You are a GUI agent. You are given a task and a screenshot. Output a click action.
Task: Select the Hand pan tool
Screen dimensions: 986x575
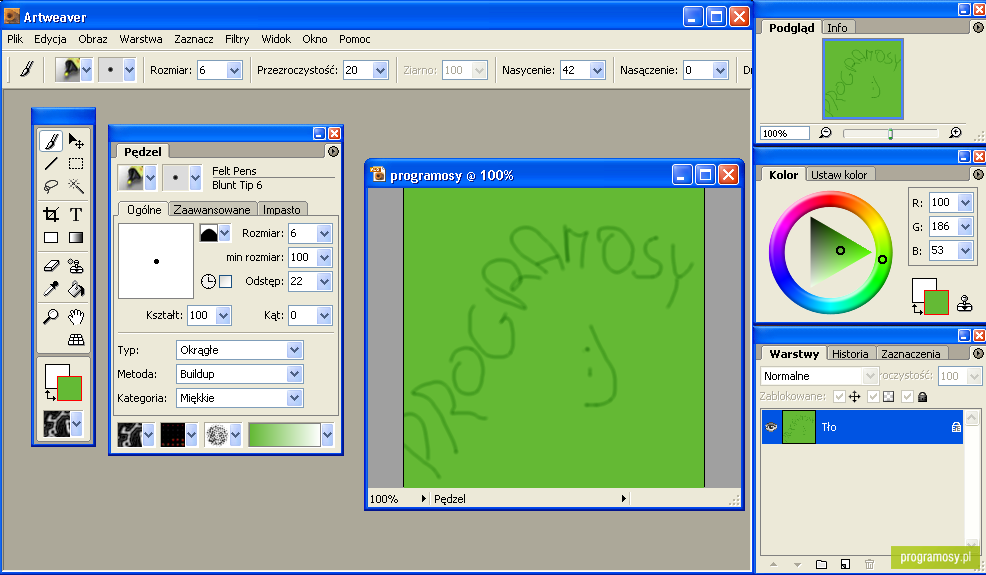click(x=76, y=316)
